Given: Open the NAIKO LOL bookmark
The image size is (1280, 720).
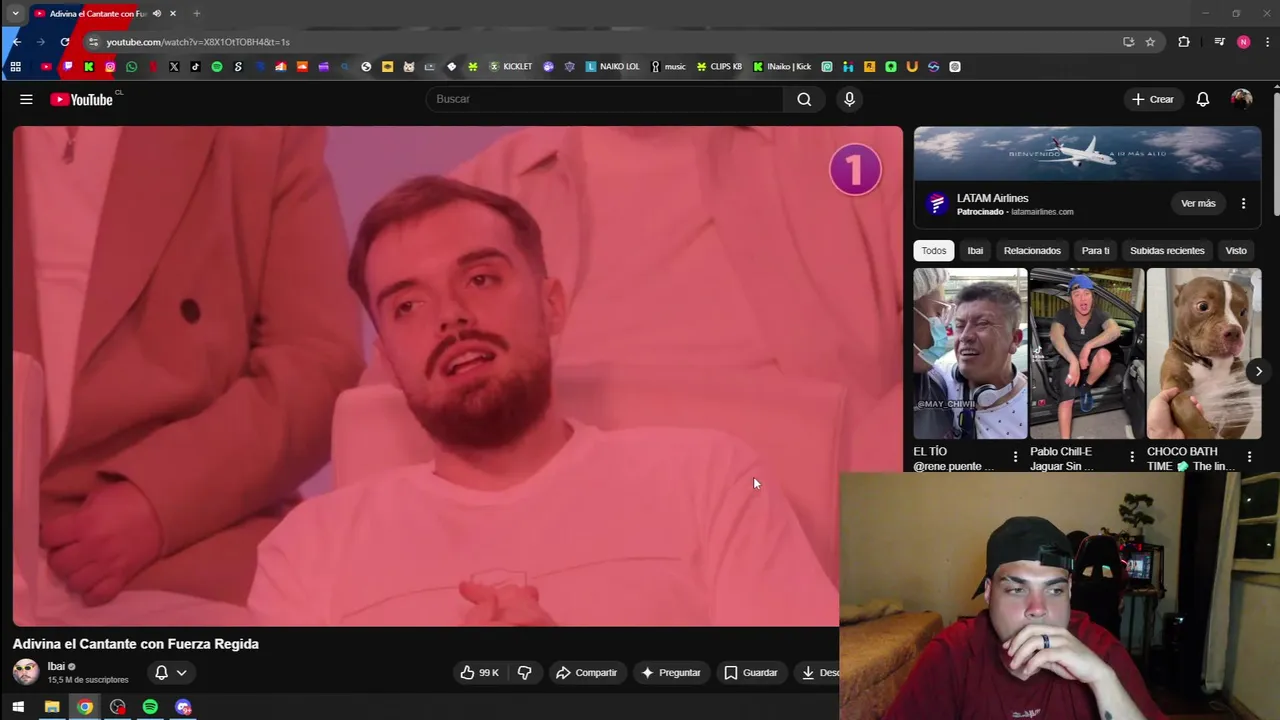Looking at the screenshot, I should 612,67.
